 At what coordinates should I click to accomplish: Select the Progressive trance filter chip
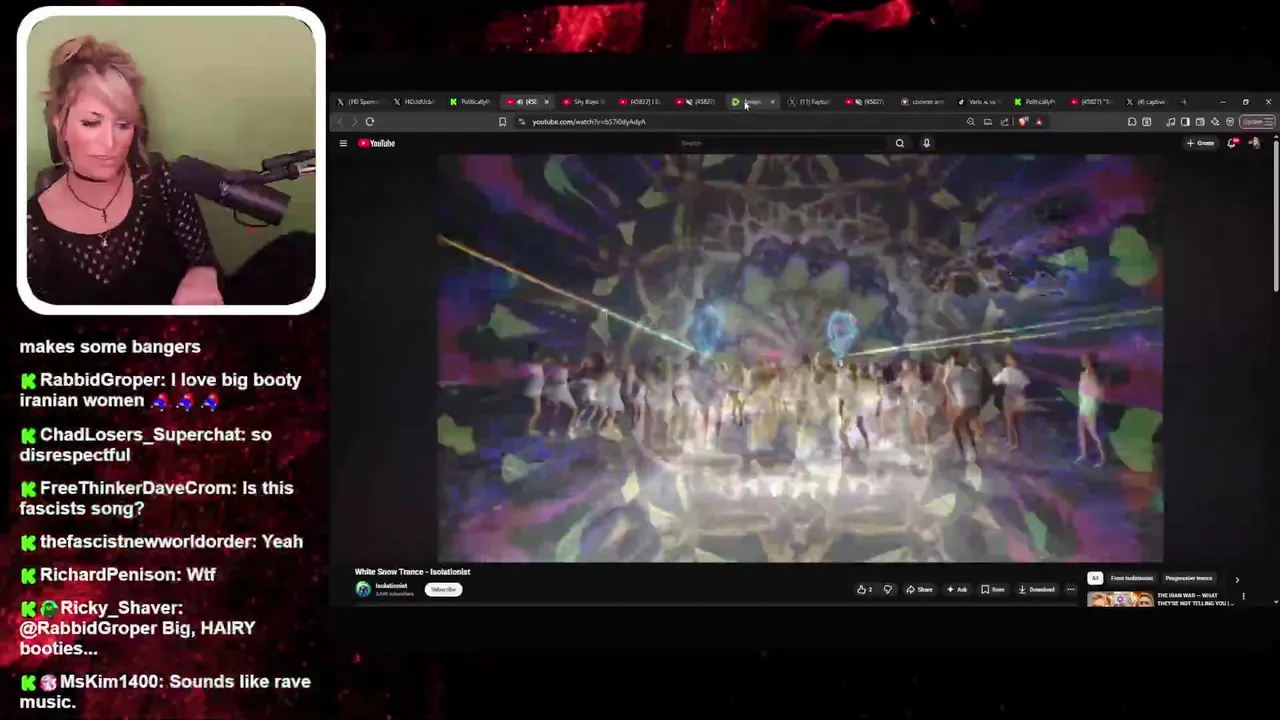[x=1188, y=578]
